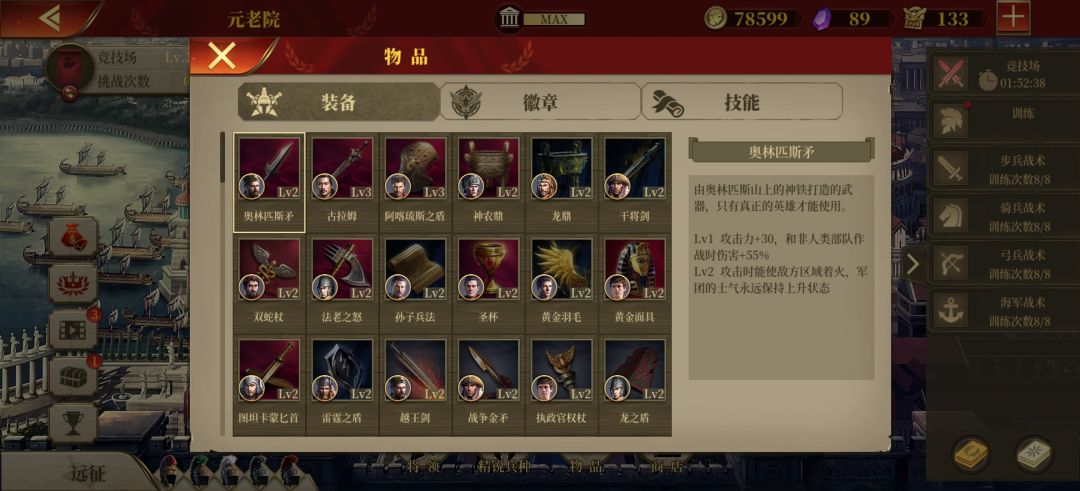Viewport: 1080px width, 491px height.
Task: Switch to the 徽章 tab
Action: pyautogui.click(x=540, y=102)
